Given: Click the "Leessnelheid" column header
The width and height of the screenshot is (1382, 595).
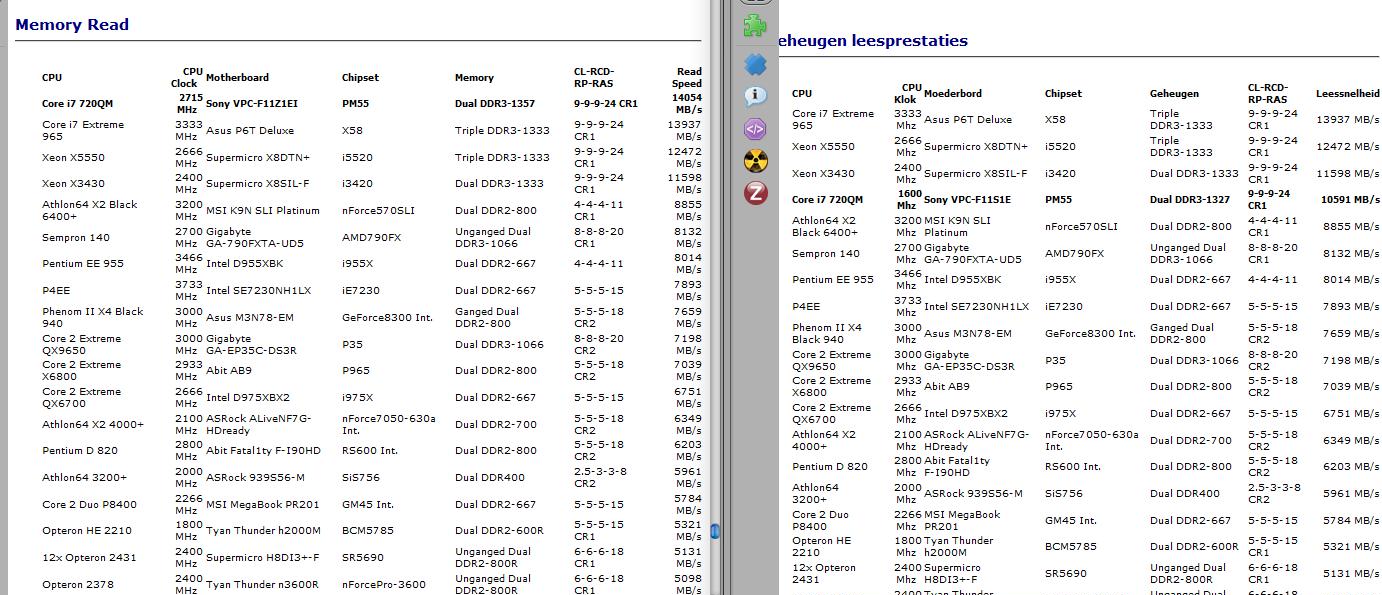Looking at the screenshot, I should pos(1348,94).
